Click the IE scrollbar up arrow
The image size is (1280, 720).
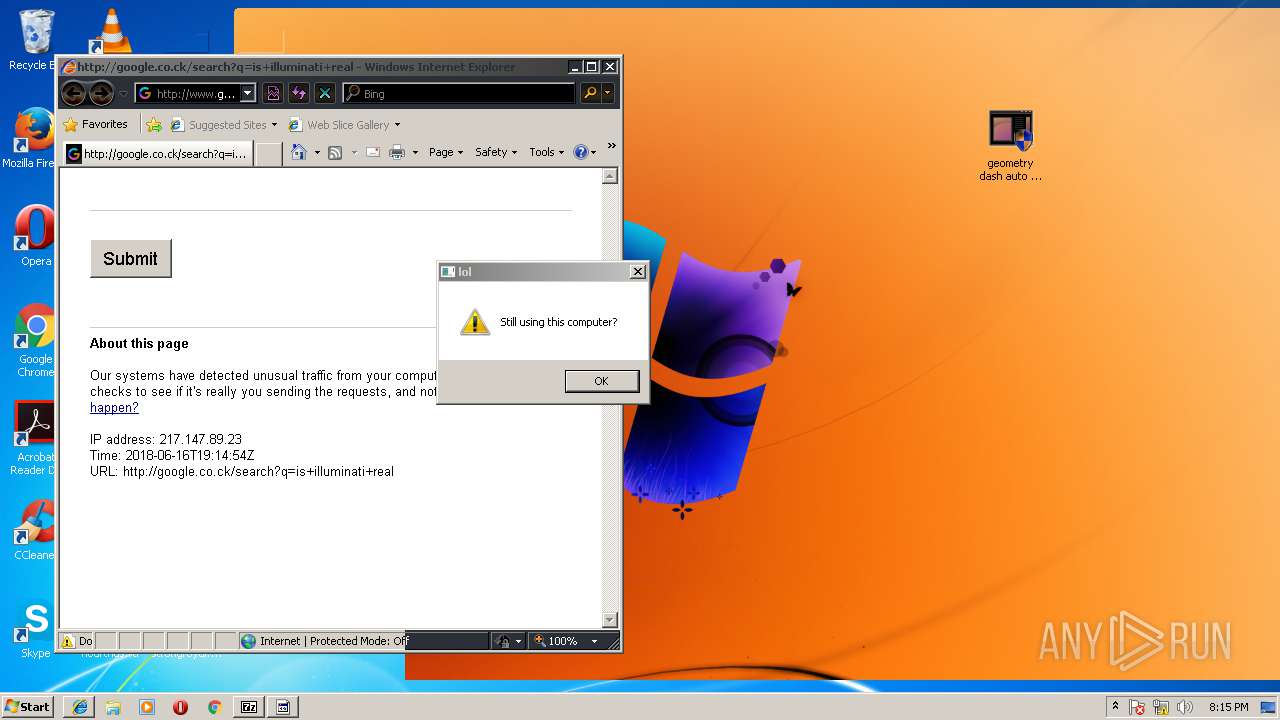(x=610, y=176)
